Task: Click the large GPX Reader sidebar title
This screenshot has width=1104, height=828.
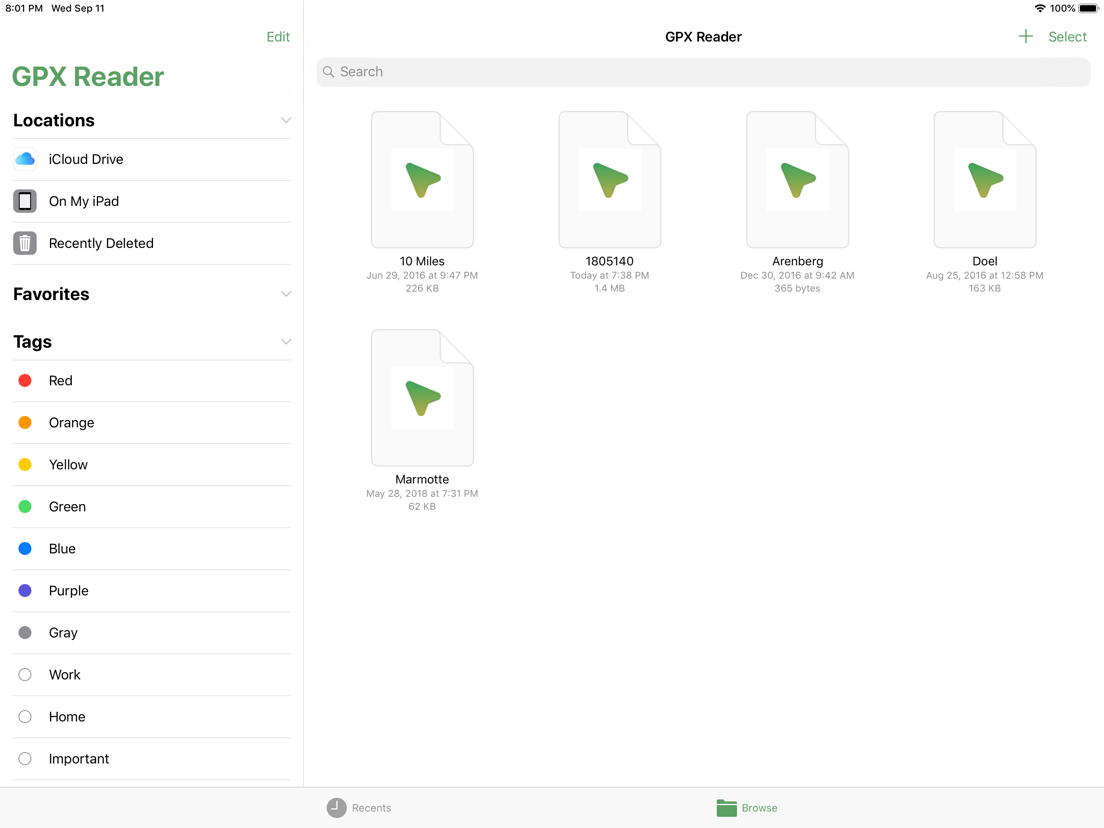Action: 88,77
